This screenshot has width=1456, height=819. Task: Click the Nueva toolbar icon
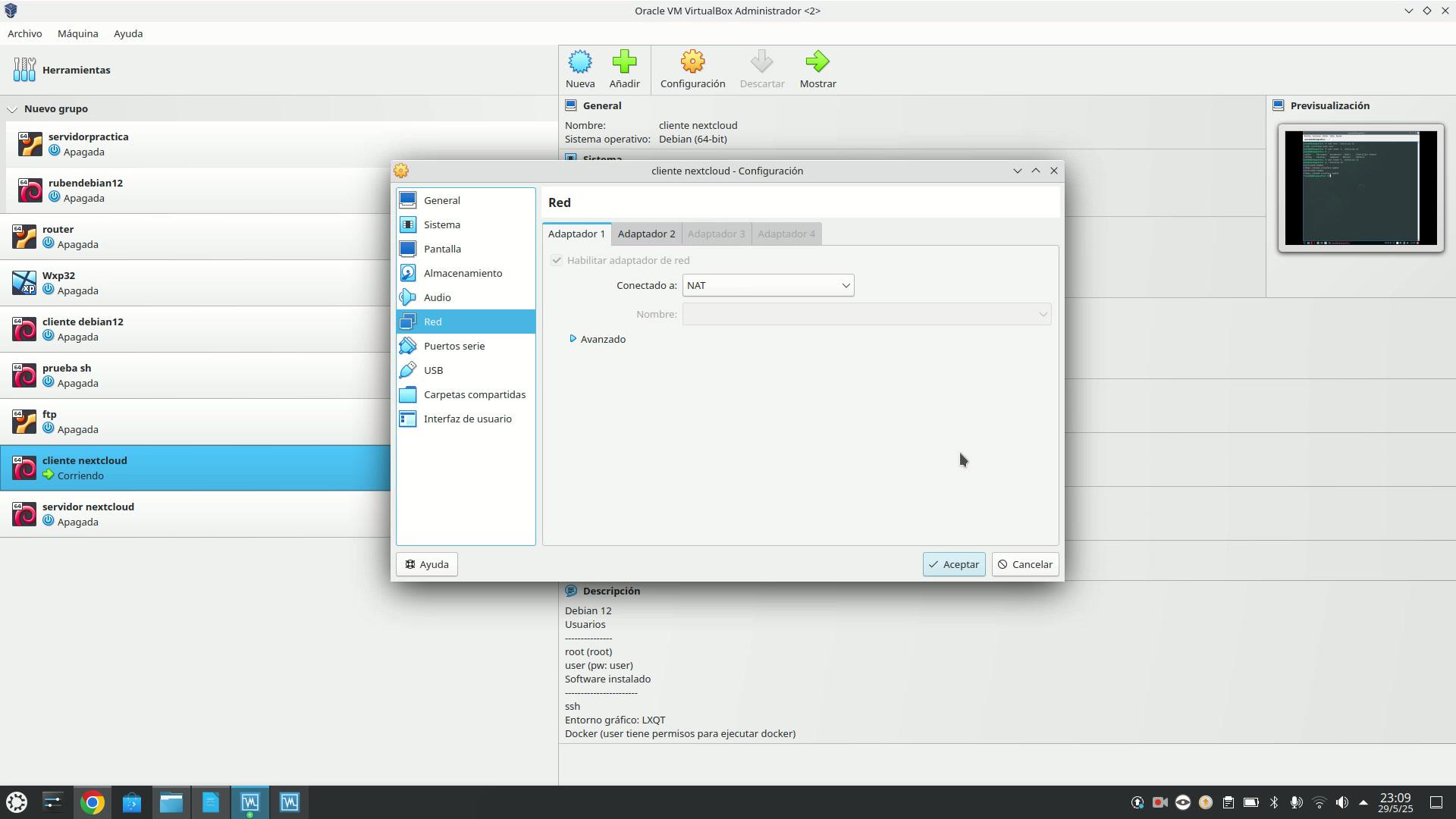[579, 62]
